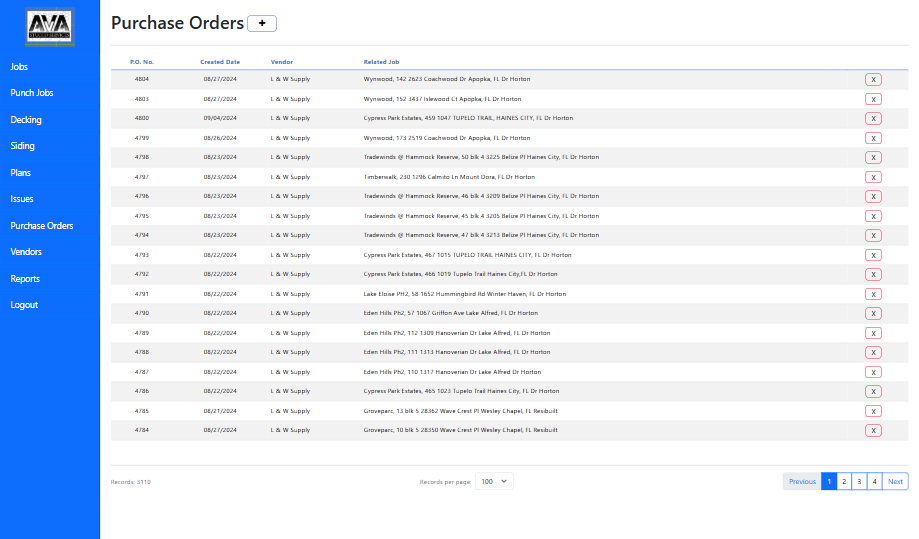This screenshot has height=539, width=919.
Task: Select the purchase order 4786 row number
Action: point(142,391)
